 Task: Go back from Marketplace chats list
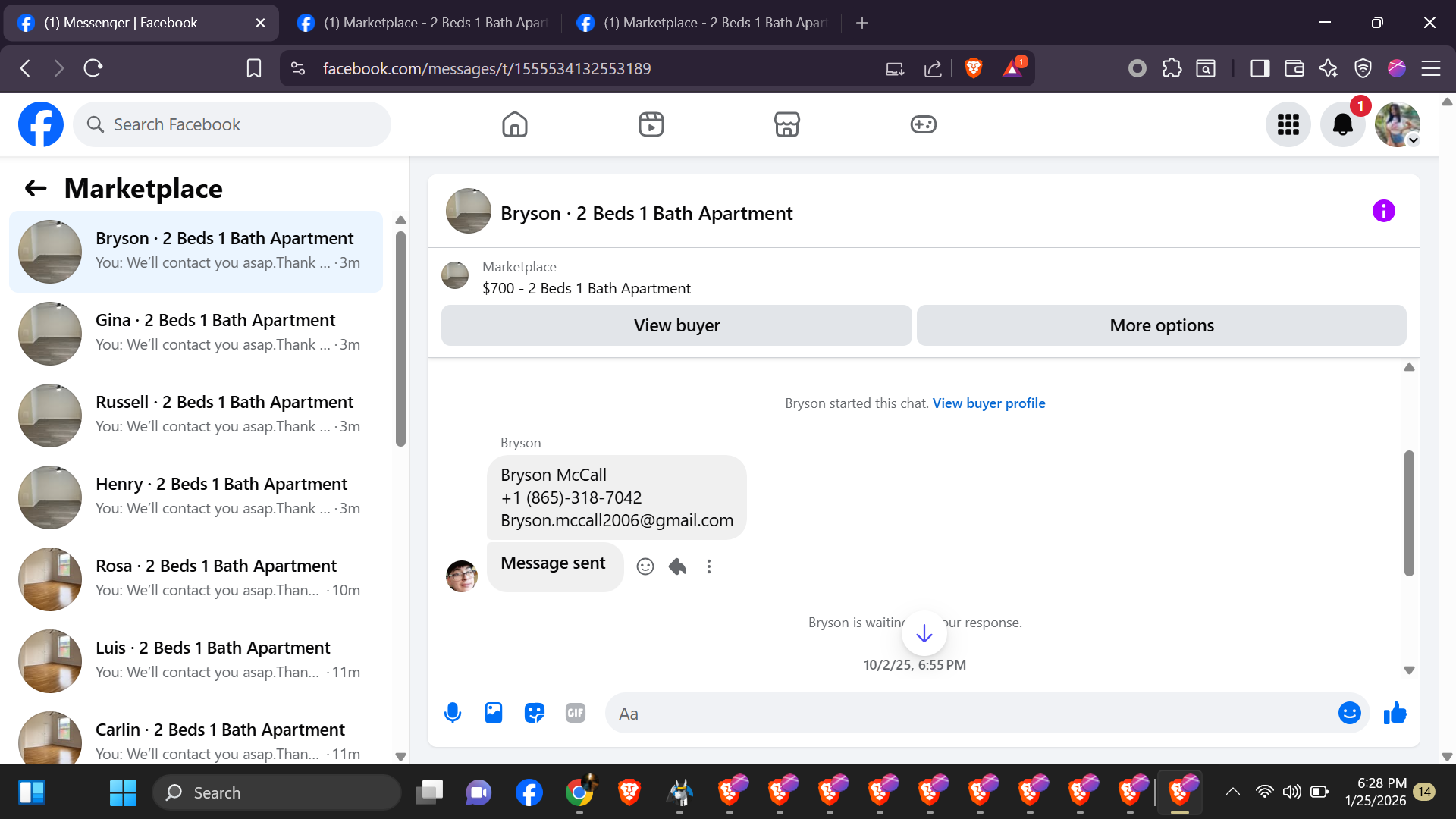[36, 188]
